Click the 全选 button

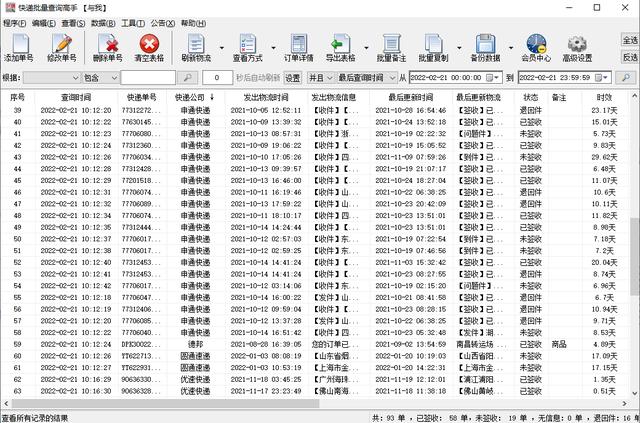click(x=630, y=40)
